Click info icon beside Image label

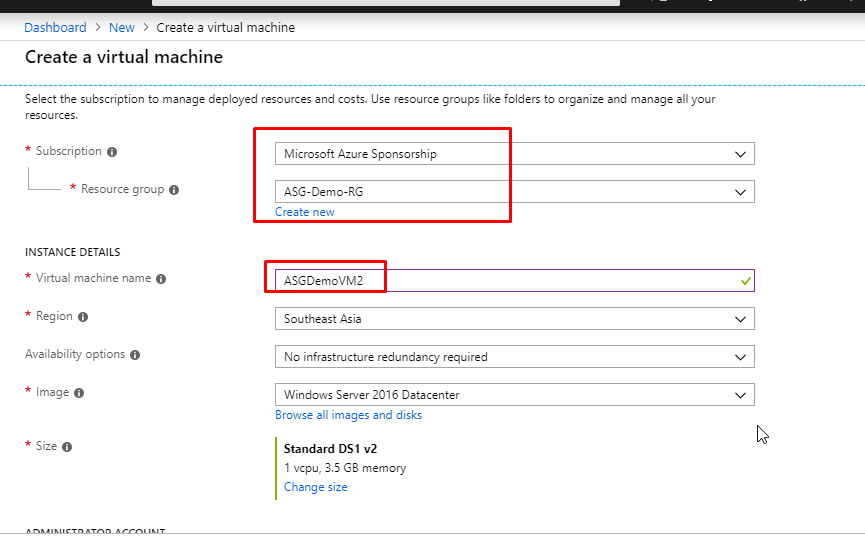coord(79,393)
